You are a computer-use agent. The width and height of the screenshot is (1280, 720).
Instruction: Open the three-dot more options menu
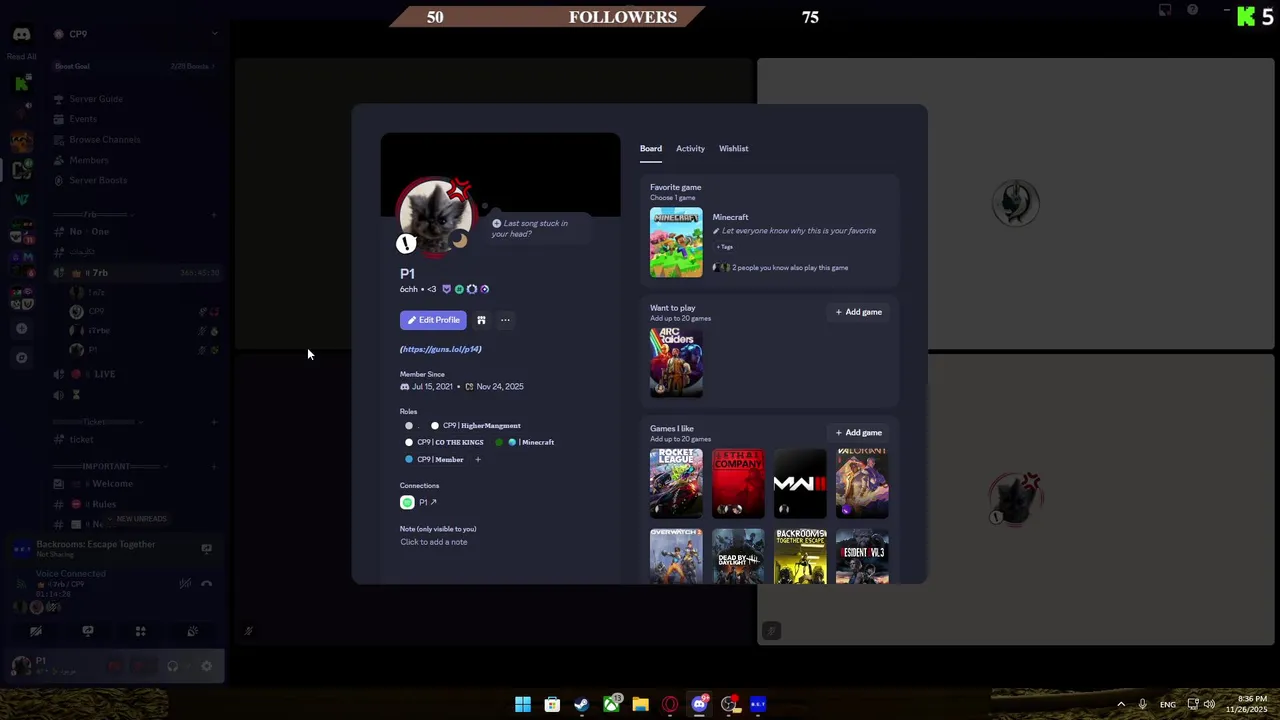tap(505, 320)
